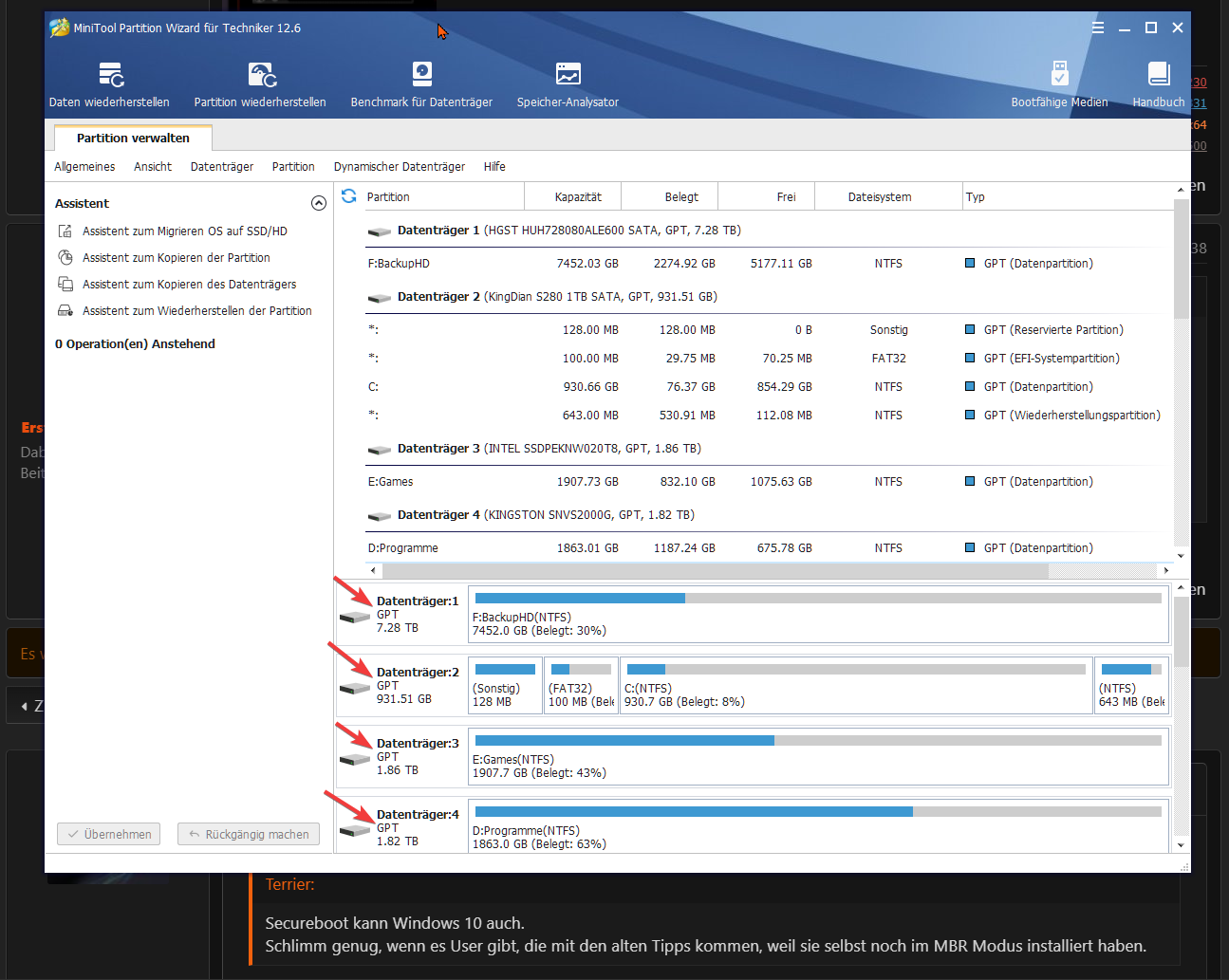Click disk map scrollbar down arrow
The width and height of the screenshot is (1229, 980).
pos(1181,844)
